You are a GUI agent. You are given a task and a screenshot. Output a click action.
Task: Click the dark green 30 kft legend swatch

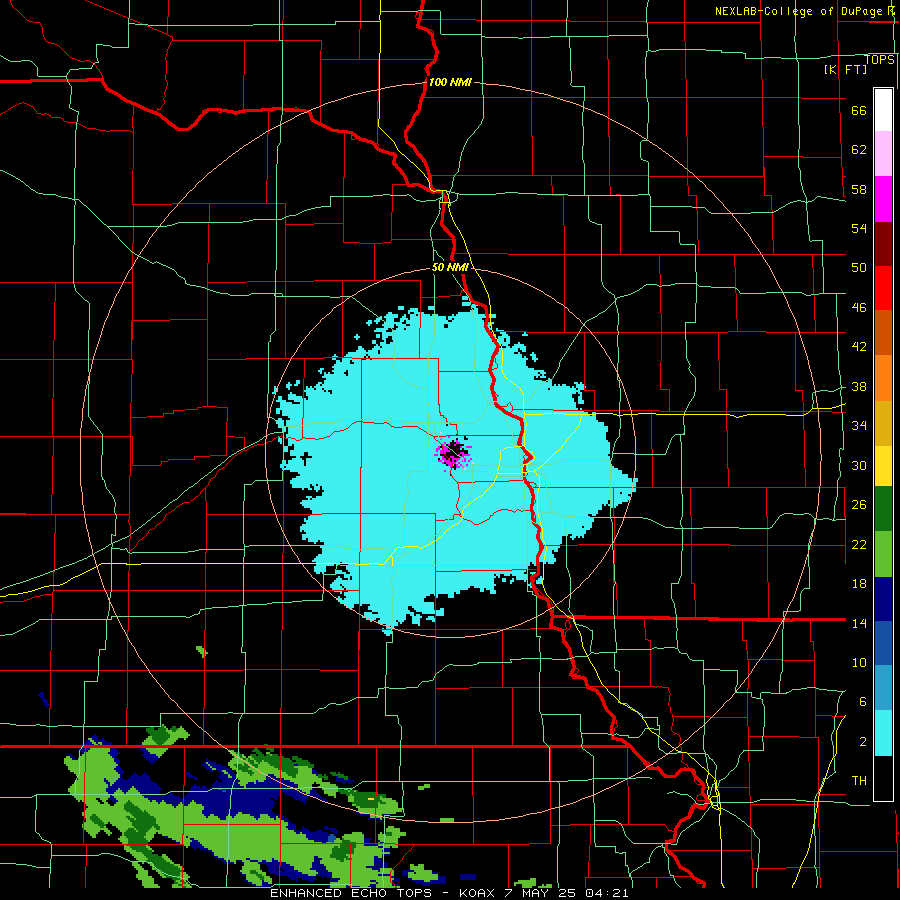(883, 509)
